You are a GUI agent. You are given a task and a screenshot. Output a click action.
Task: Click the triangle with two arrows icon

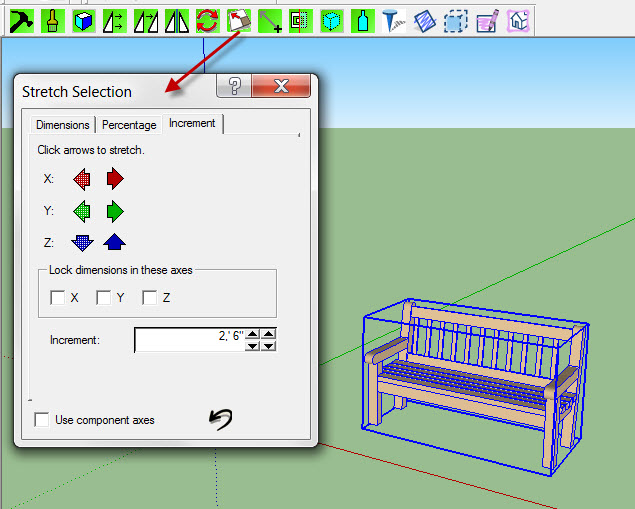(x=115, y=21)
